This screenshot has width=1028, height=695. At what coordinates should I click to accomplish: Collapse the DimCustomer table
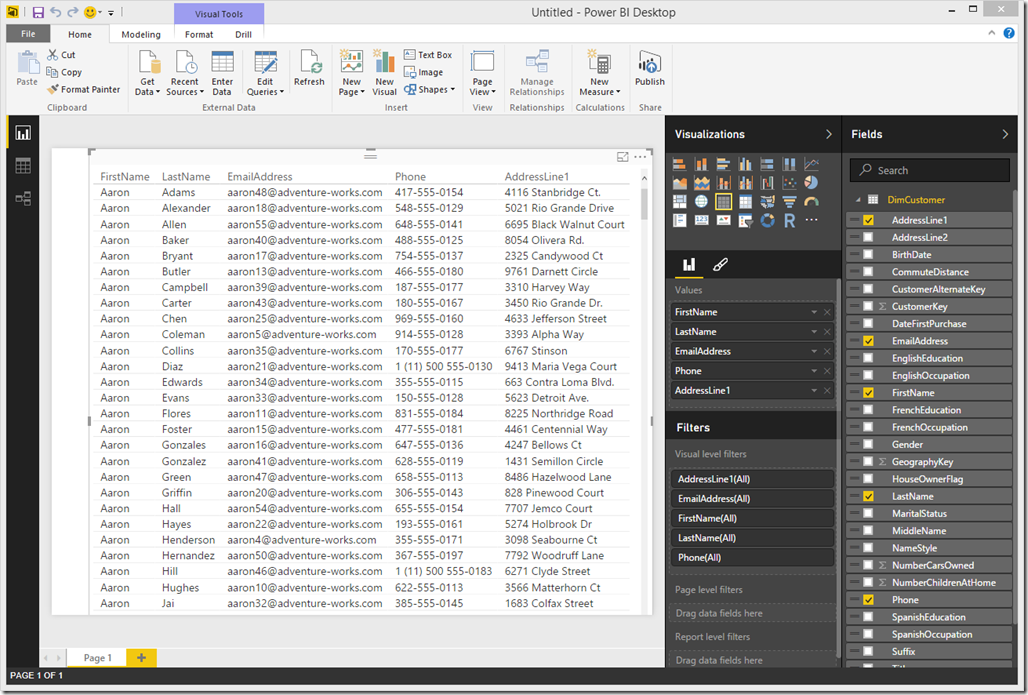pyautogui.click(x=858, y=200)
